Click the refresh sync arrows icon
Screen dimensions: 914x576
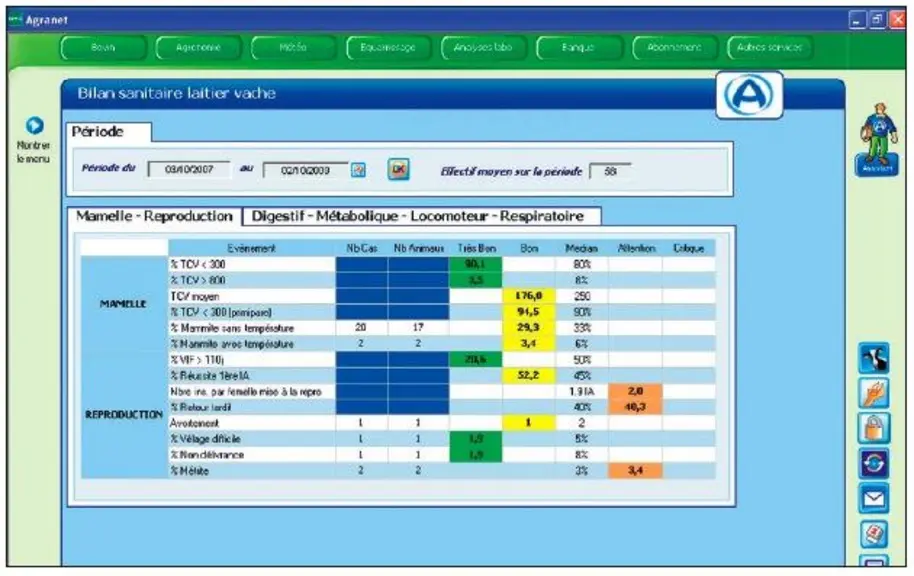coord(874,463)
